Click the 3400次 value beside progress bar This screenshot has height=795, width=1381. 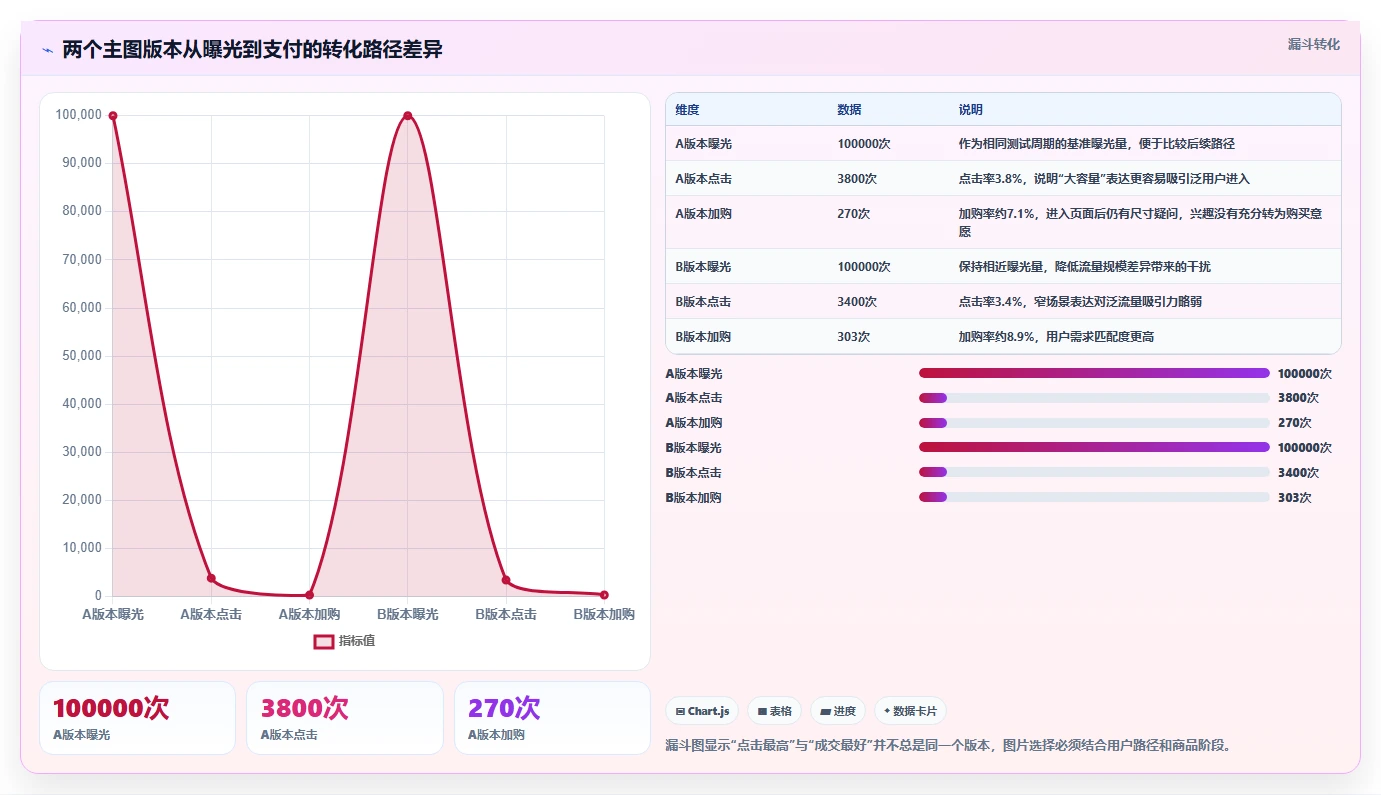[x=1298, y=473]
